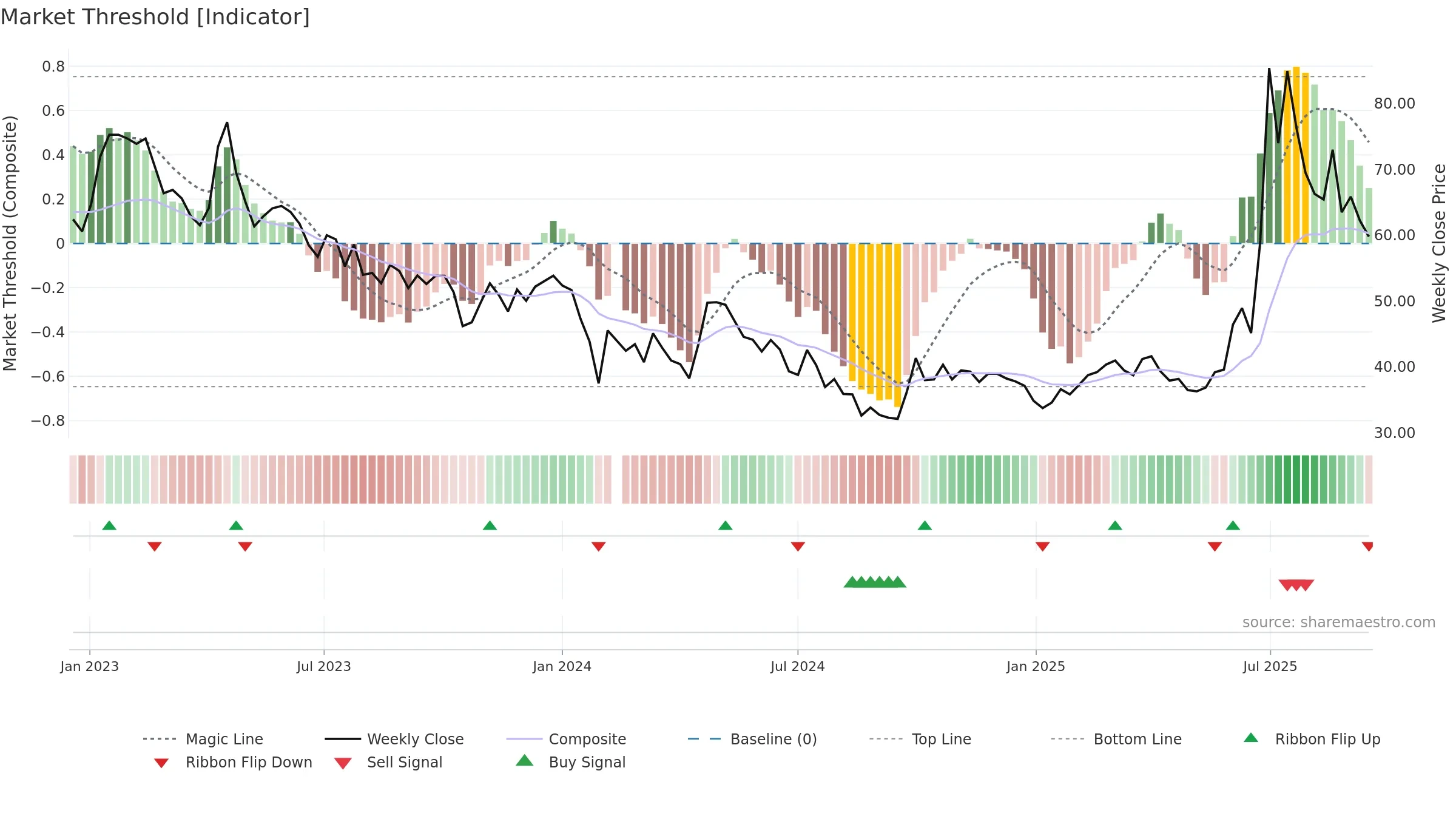Click the 40.00 right axis price label

pos(1395,366)
